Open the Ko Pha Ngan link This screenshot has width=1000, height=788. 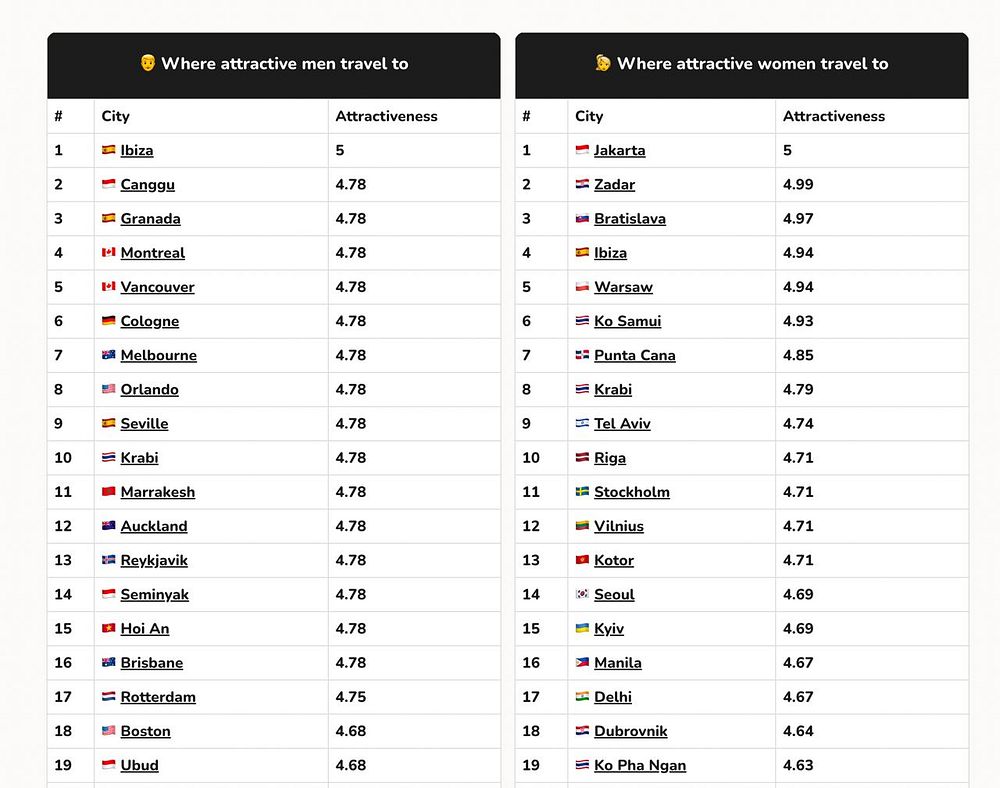(640, 765)
